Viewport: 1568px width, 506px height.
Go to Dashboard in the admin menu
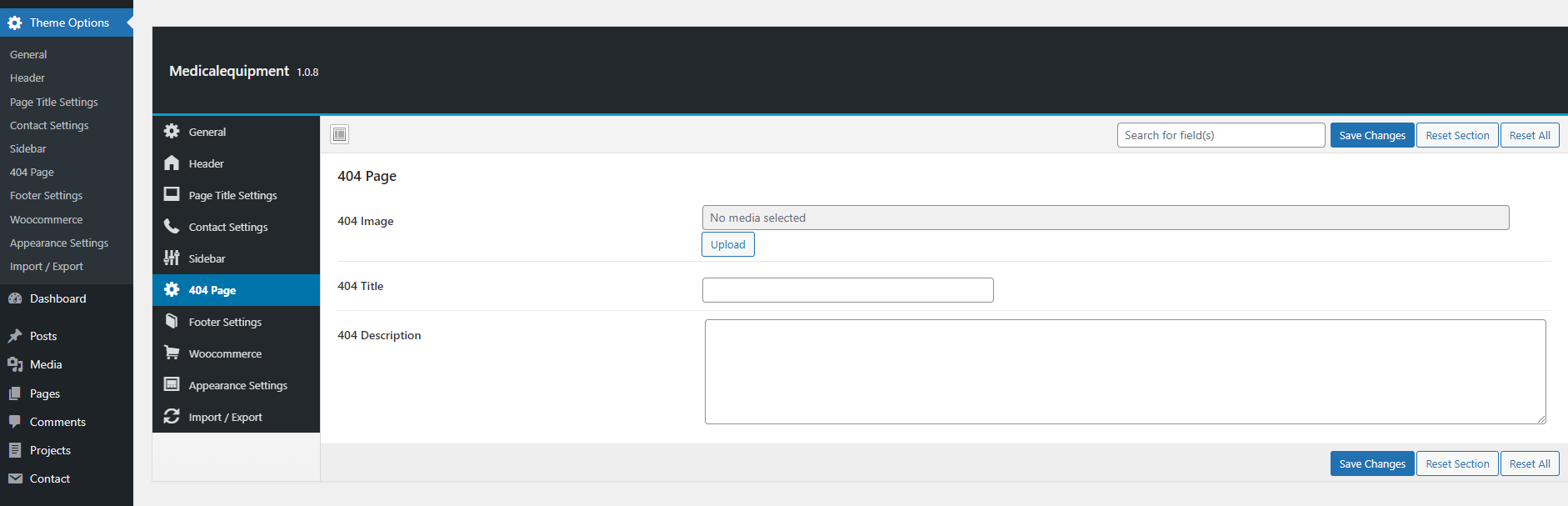[57, 298]
